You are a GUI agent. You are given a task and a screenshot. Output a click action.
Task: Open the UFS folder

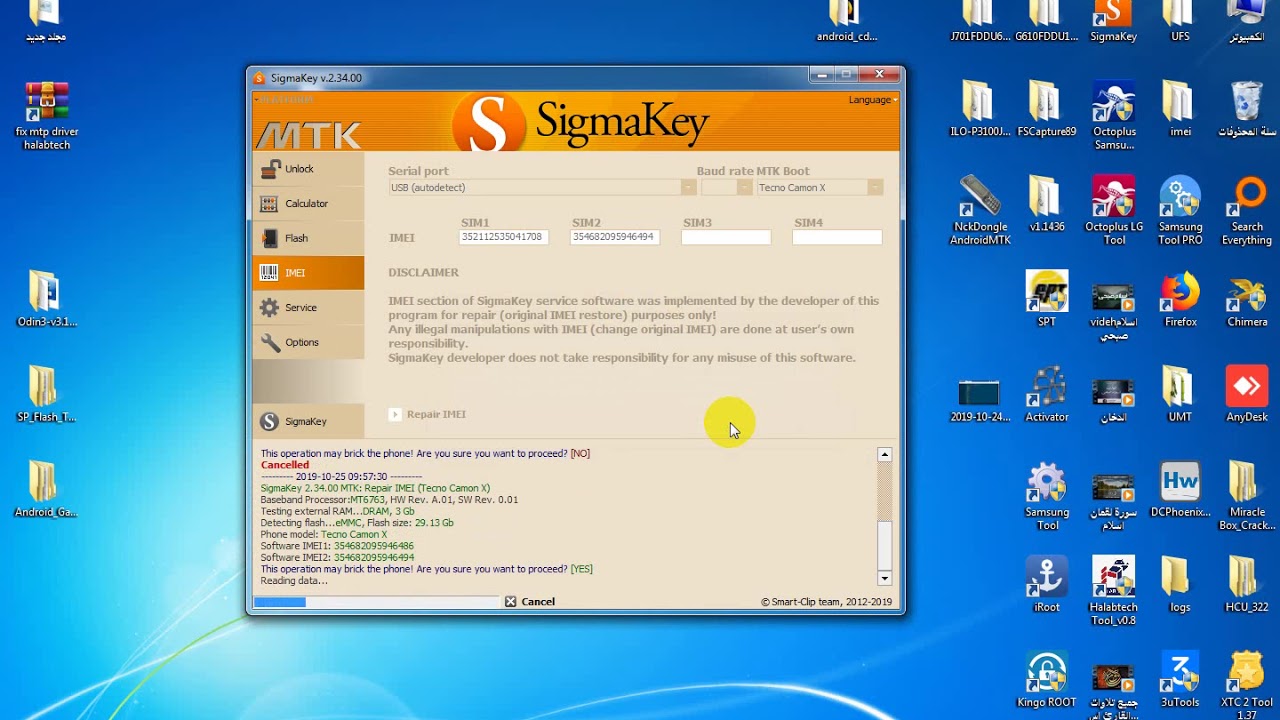tap(1180, 21)
